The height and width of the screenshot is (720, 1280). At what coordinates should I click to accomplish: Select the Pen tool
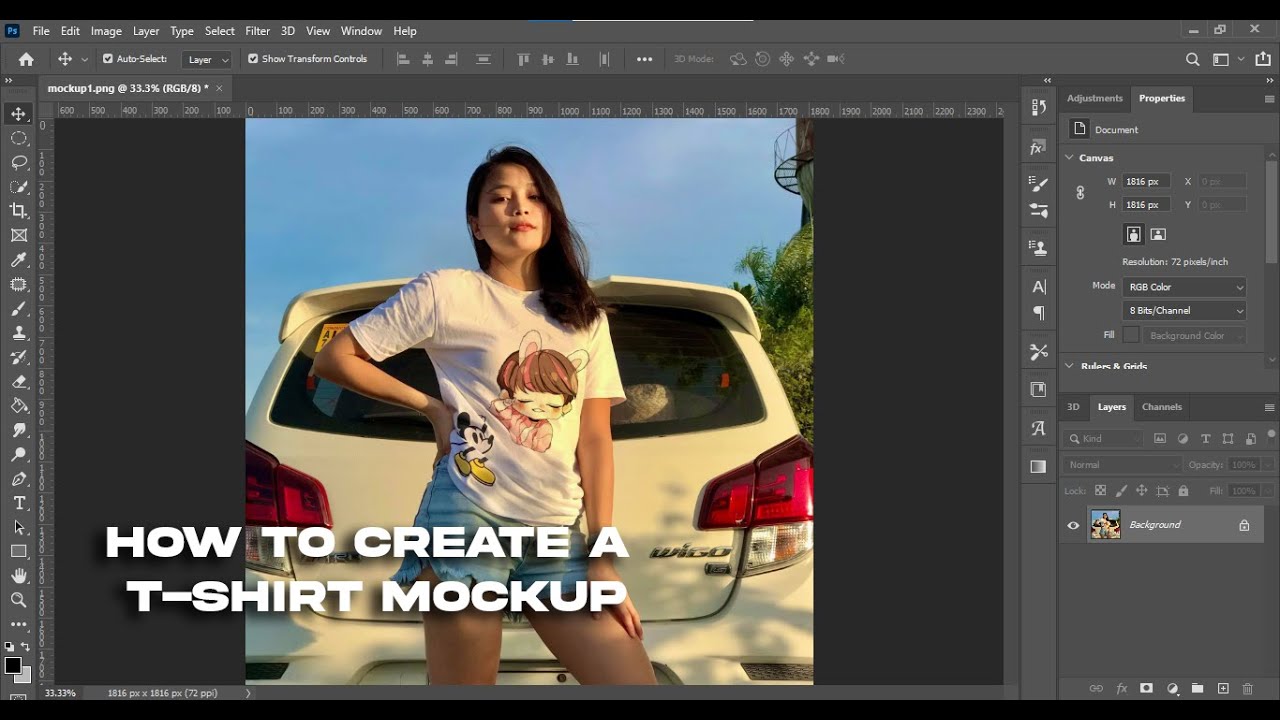click(x=19, y=479)
